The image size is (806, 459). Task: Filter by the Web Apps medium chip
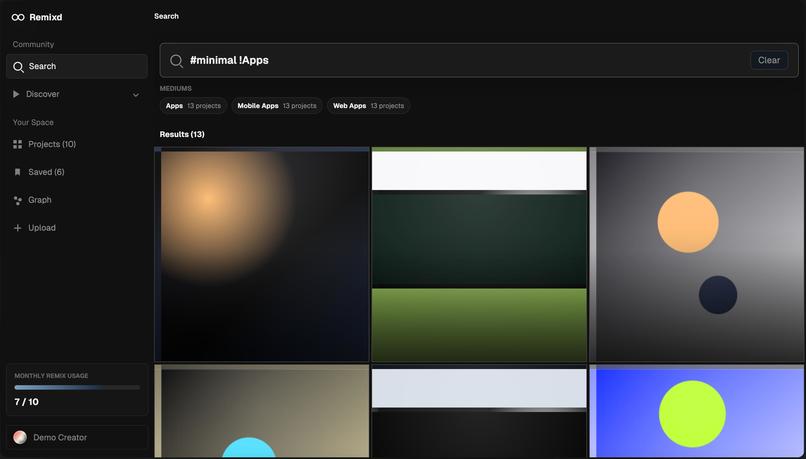coord(368,106)
